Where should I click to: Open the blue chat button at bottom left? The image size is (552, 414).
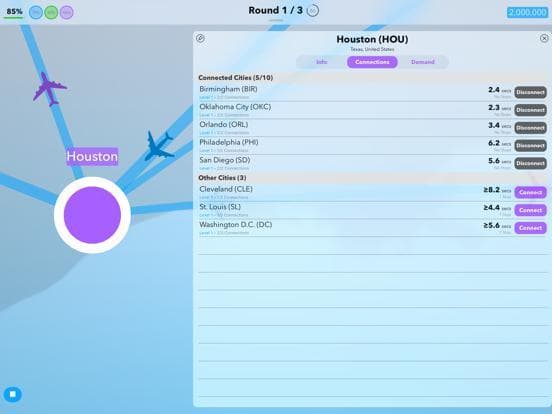pos(13,394)
